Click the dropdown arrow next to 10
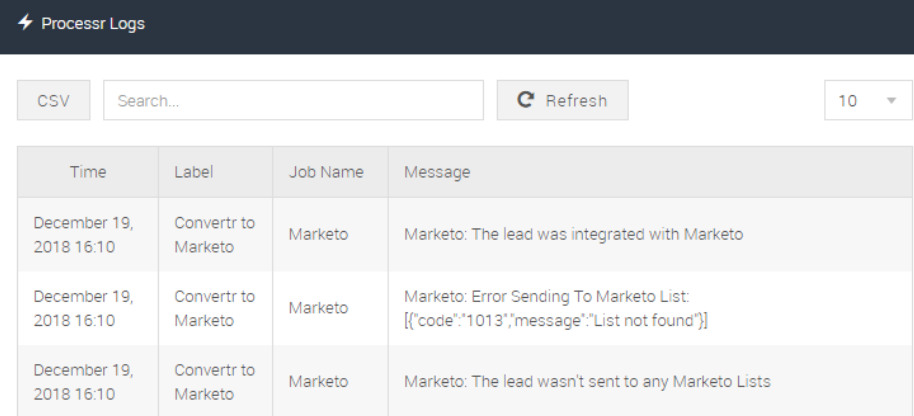This screenshot has width=914, height=416. [x=891, y=101]
